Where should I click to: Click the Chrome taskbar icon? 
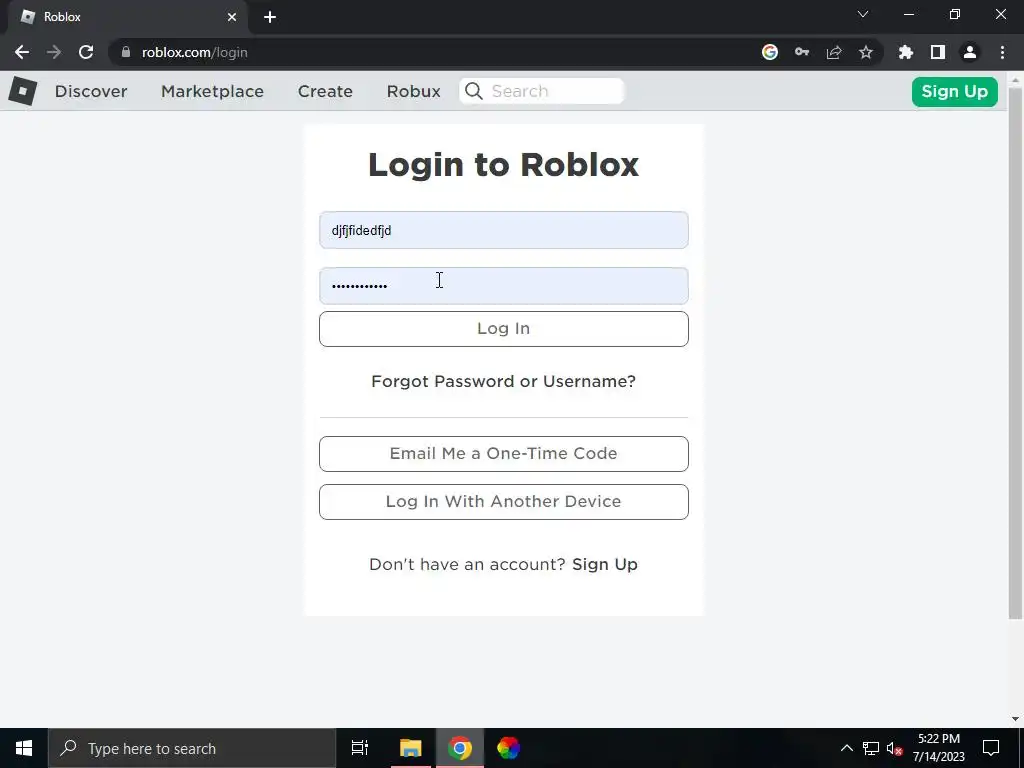460,748
